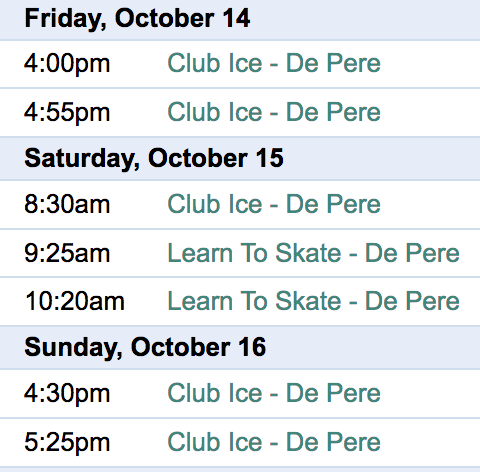Open Friday 4:55pm Club Ice - De Pere link
The image size is (480, 472).
[274, 112]
